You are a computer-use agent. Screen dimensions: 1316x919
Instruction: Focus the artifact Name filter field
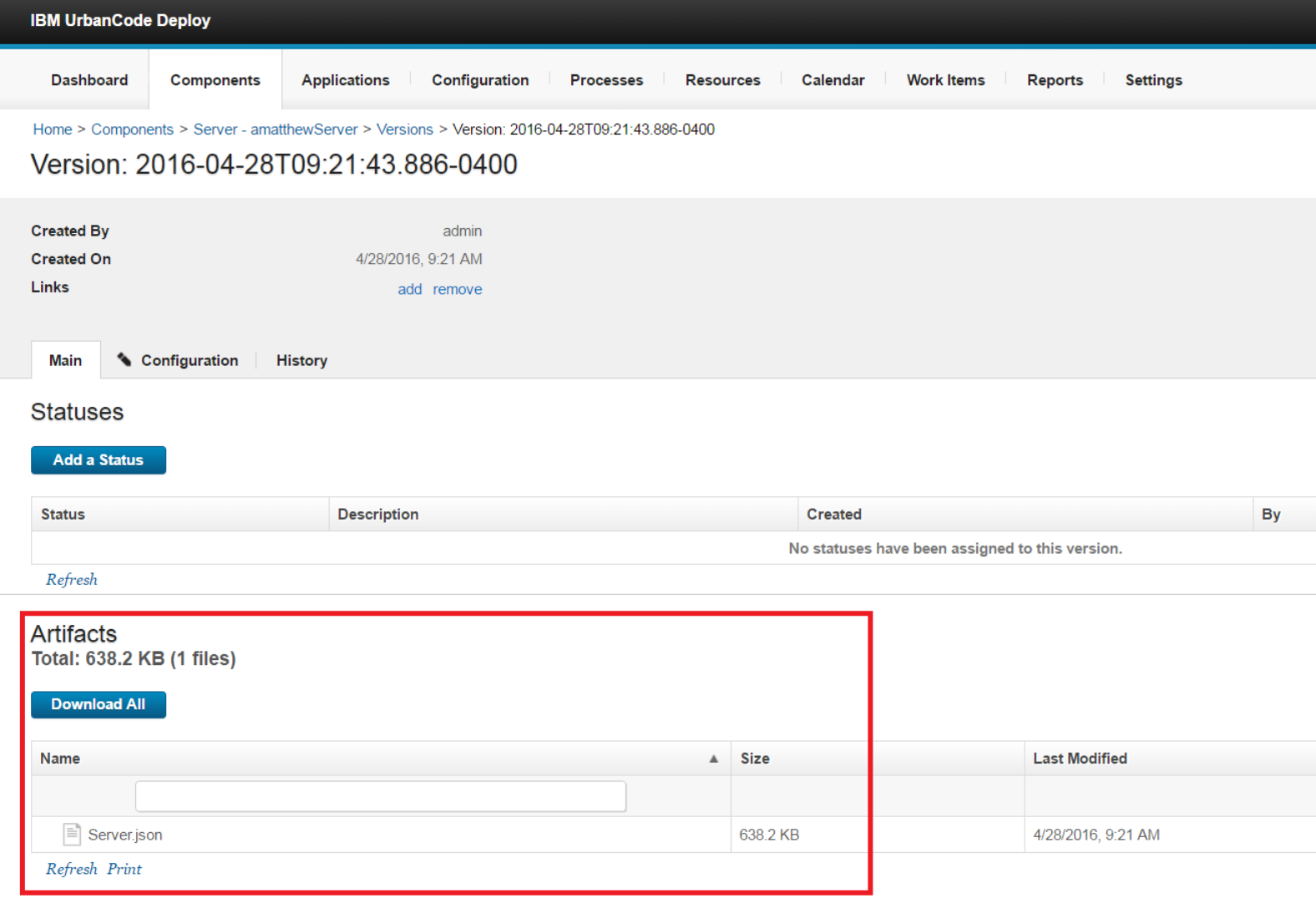(380, 796)
